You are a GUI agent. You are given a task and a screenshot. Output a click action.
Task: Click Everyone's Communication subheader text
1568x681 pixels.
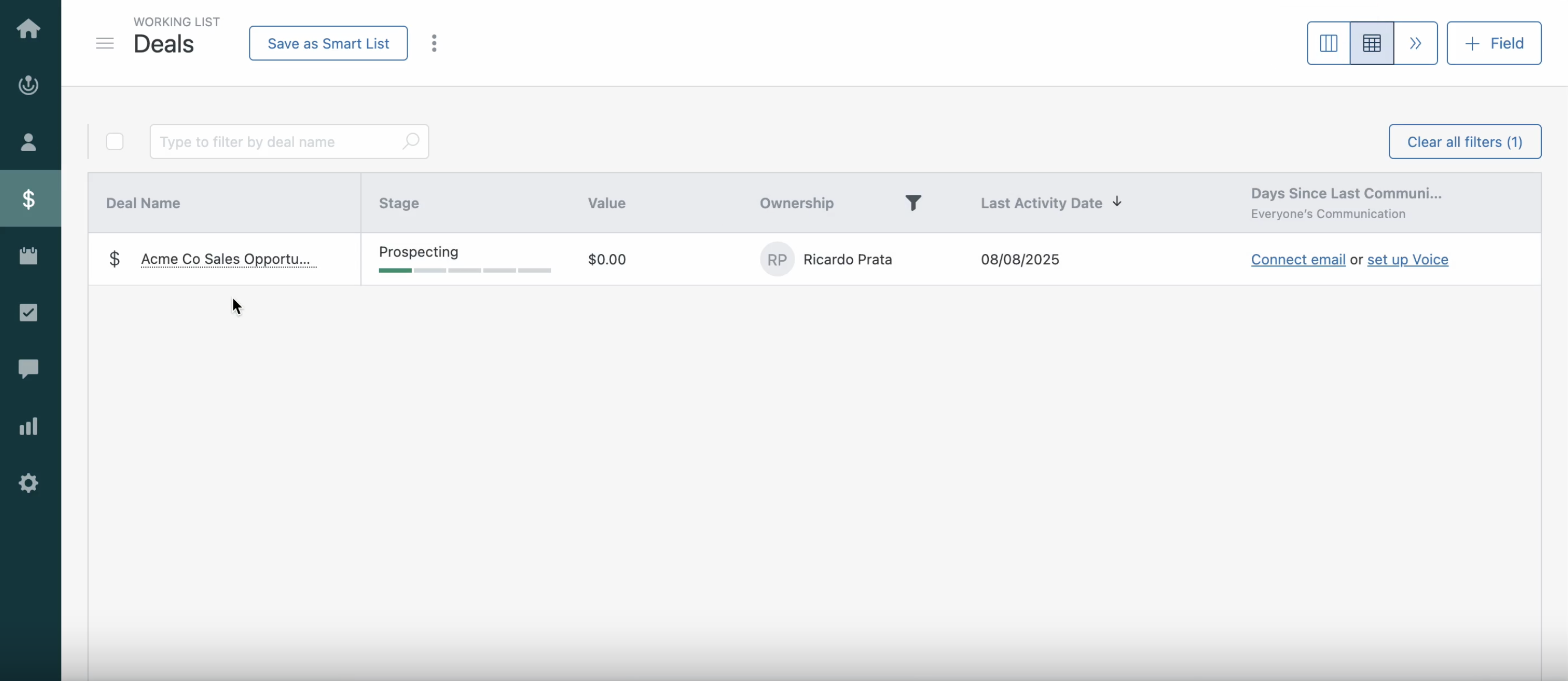(1327, 214)
